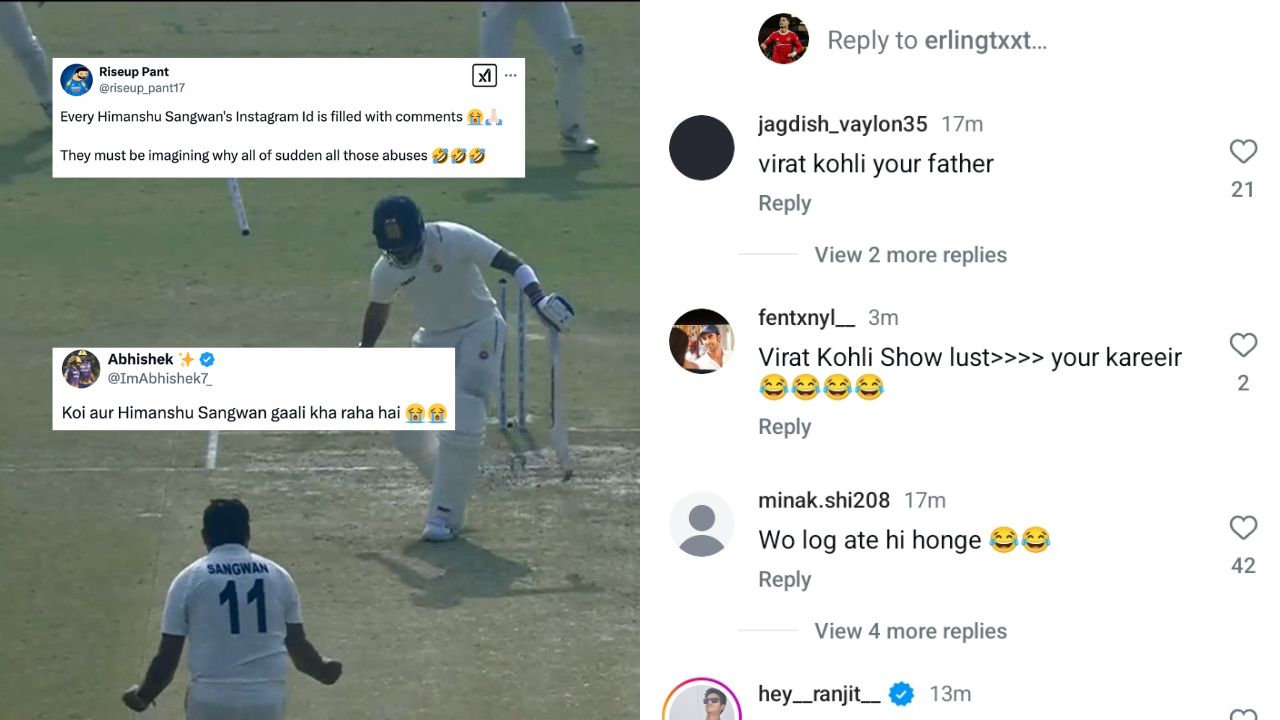Viewport: 1280px width, 720px height.
Task: Click Reply under fentxnyl__'s comment
Action: [784, 426]
